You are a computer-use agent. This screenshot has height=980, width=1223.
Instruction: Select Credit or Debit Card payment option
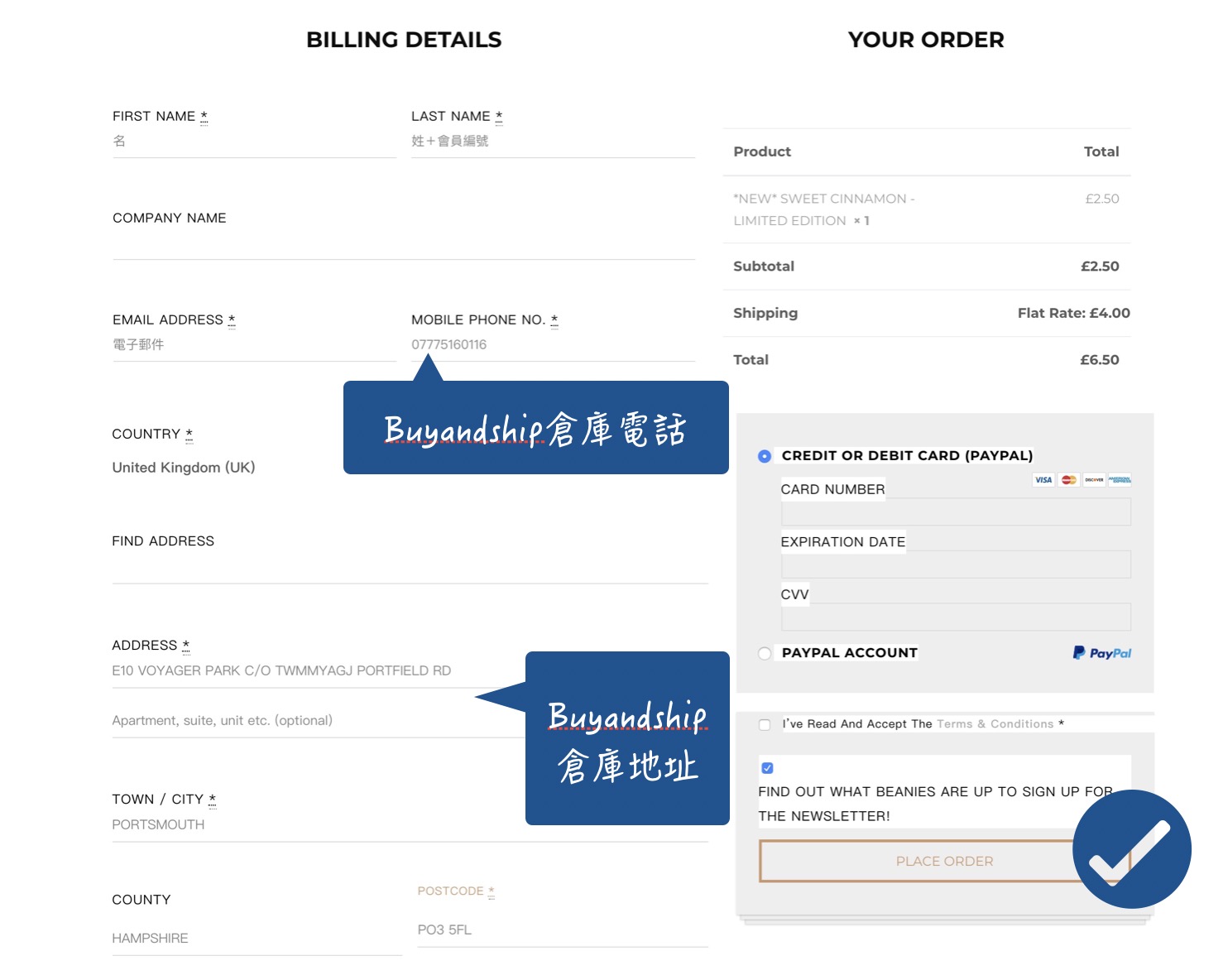pyautogui.click(x=765, y=456)
